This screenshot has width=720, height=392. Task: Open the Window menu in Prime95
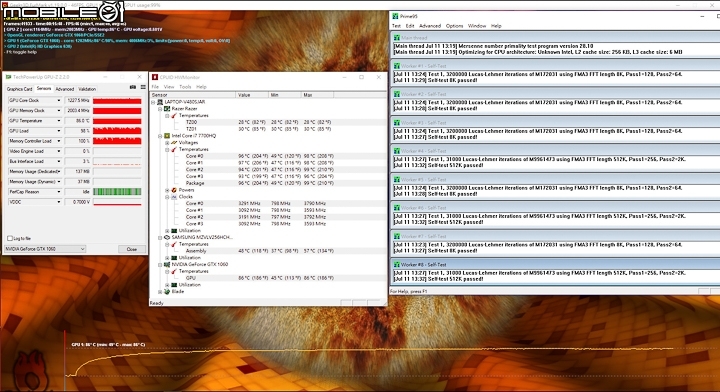click(477, 26)
